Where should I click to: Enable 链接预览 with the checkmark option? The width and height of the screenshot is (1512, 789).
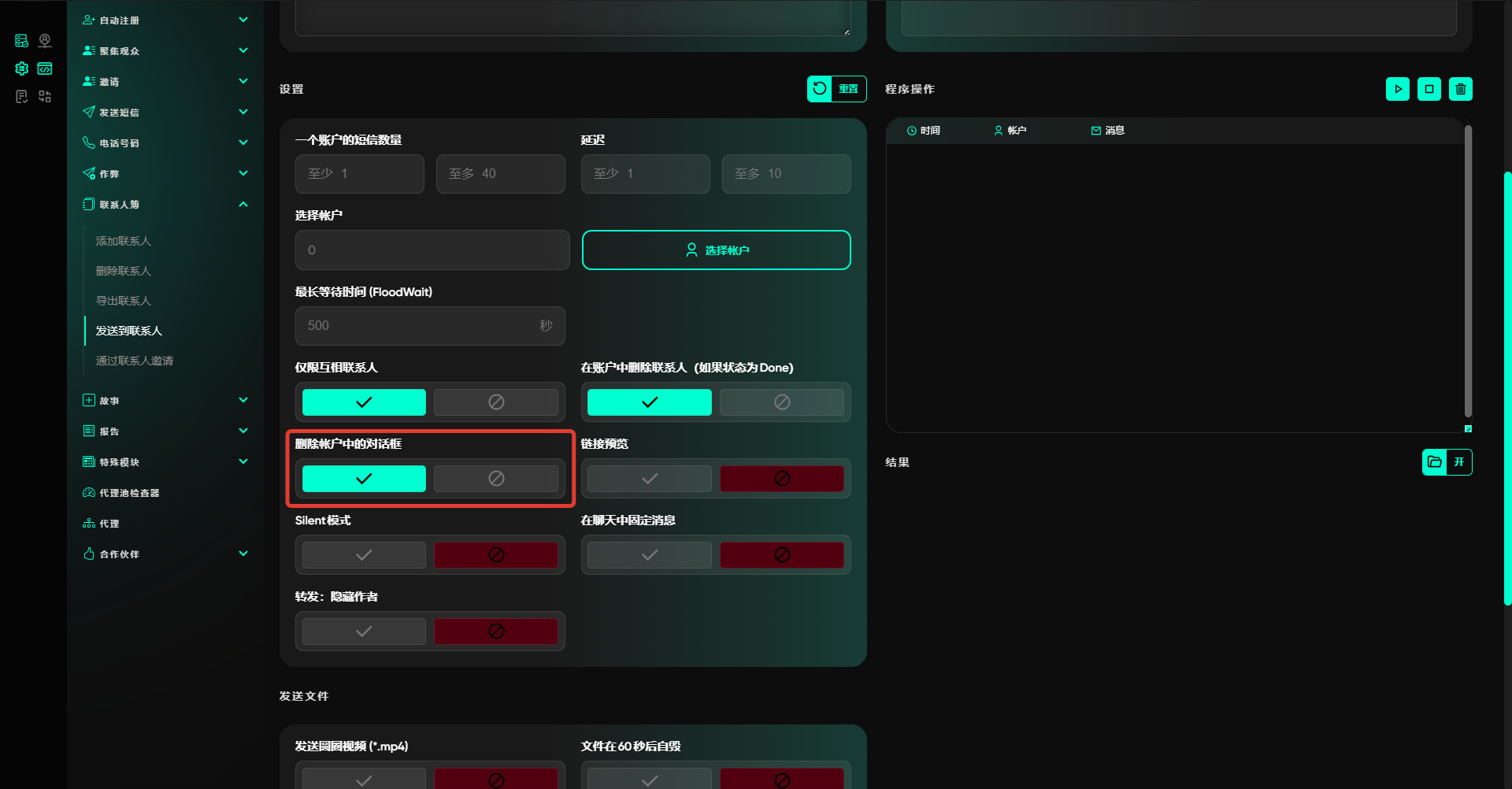point(649,479)
